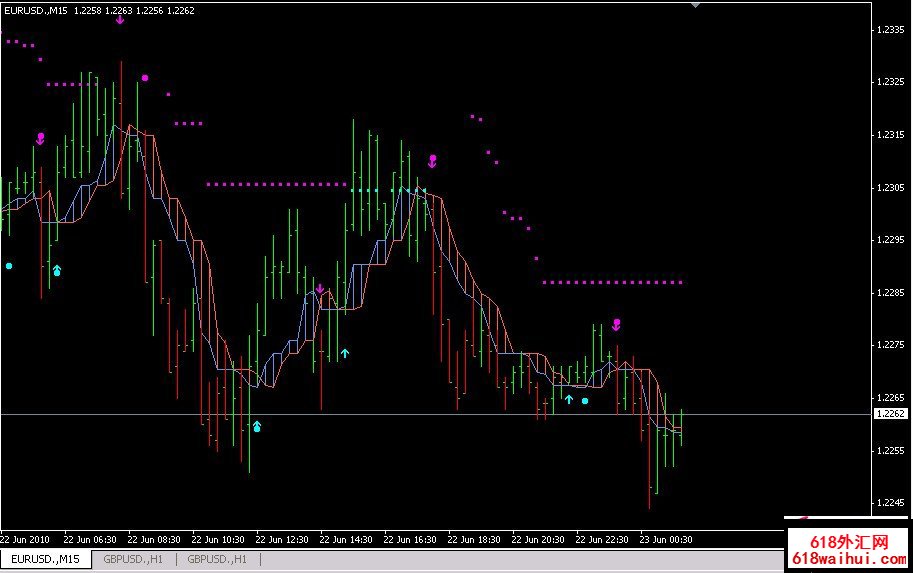
Task: Select the 1.2245 price scale label
Action: click(x=890, y=503)
